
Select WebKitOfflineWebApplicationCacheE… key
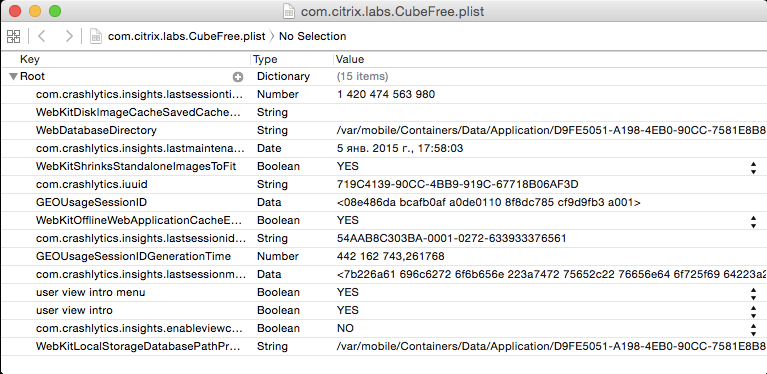(139, 220)
